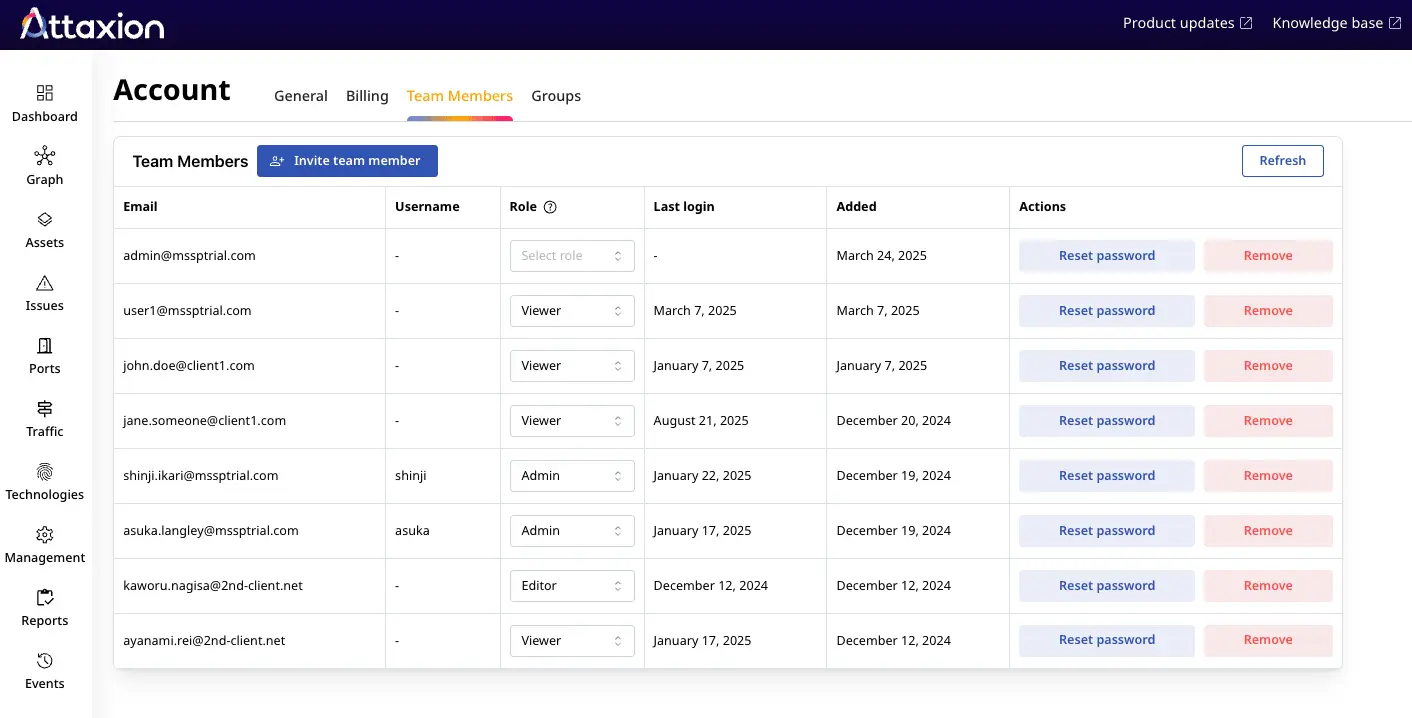1412x718 pixels.
Task: Open Viewer role dropdown for user1@mssptrial.com
Action: (x=572, y=311)
